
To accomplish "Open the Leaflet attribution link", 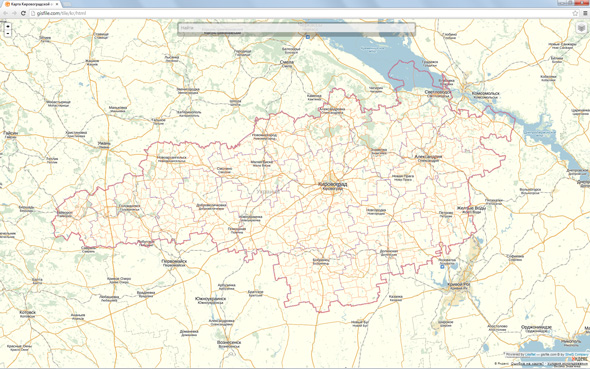I will 530,354.
